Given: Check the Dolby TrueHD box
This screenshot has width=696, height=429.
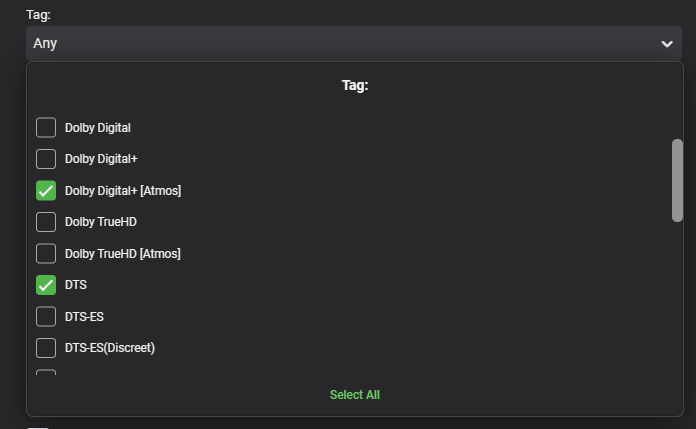Looking at the screenshot, I should [x=46, y=222].
